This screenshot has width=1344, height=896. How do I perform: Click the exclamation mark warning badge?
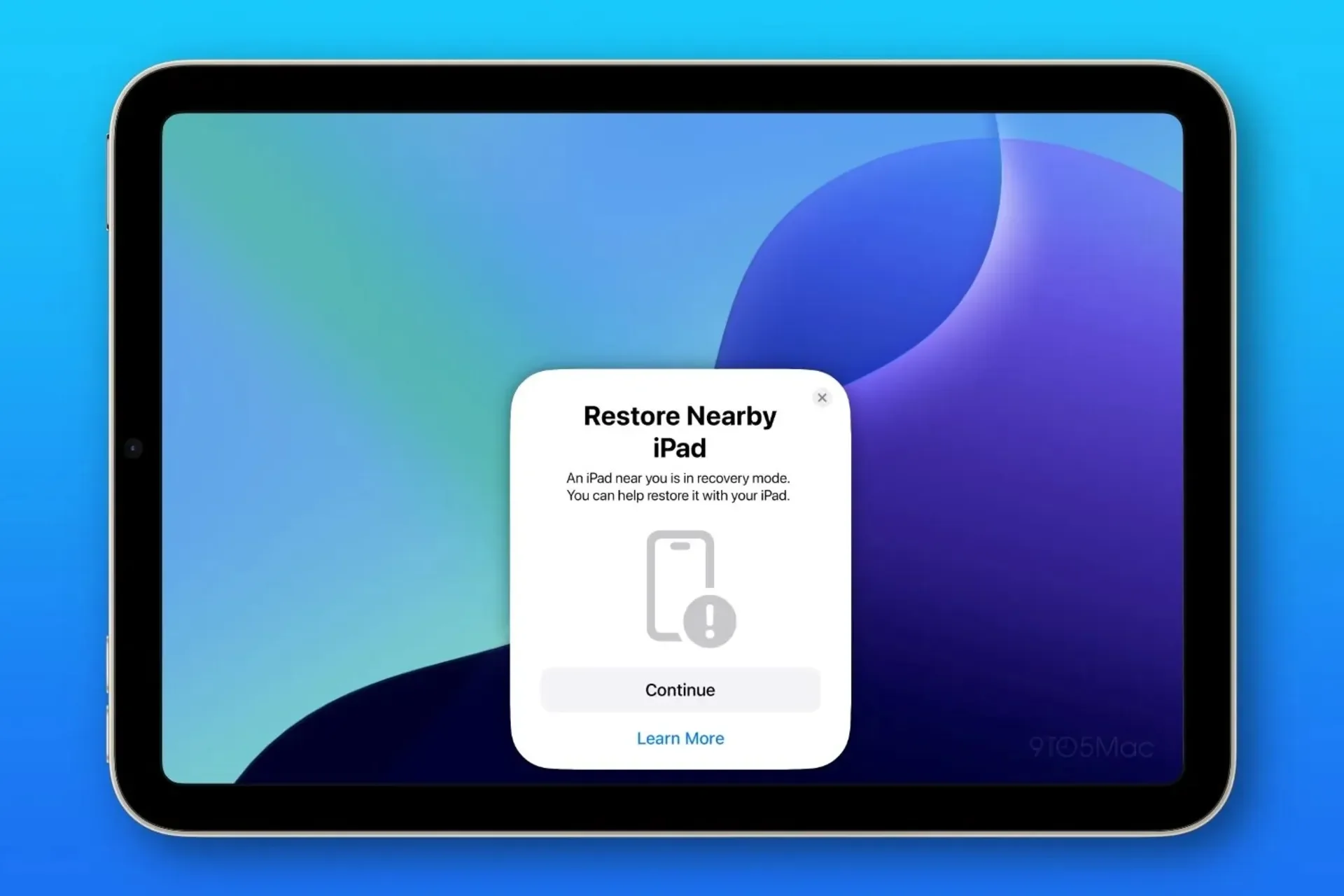tap(709, 621)
